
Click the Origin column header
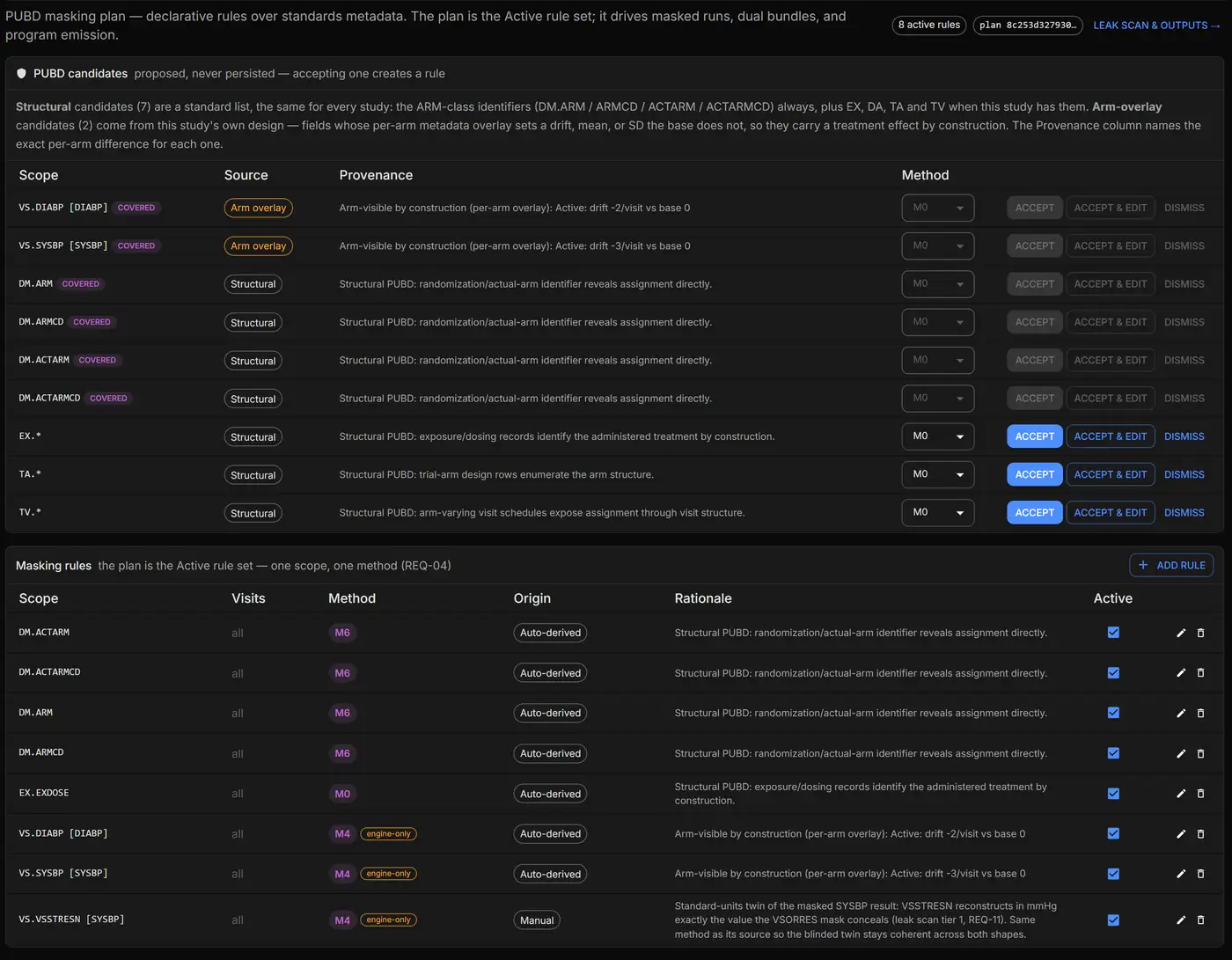point(532,598)
